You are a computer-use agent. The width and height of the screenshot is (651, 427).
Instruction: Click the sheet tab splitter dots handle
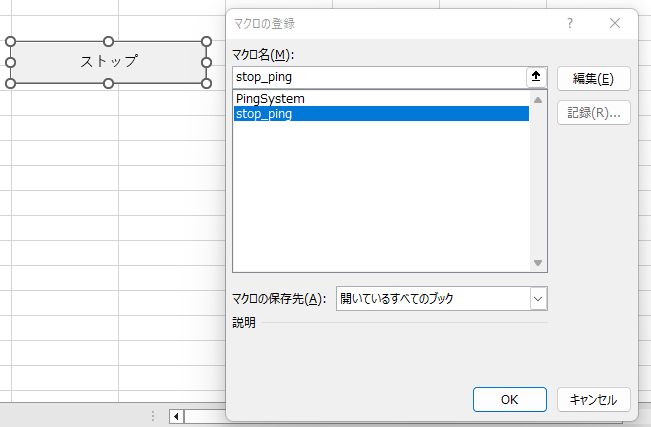click(x=153, y=416)
